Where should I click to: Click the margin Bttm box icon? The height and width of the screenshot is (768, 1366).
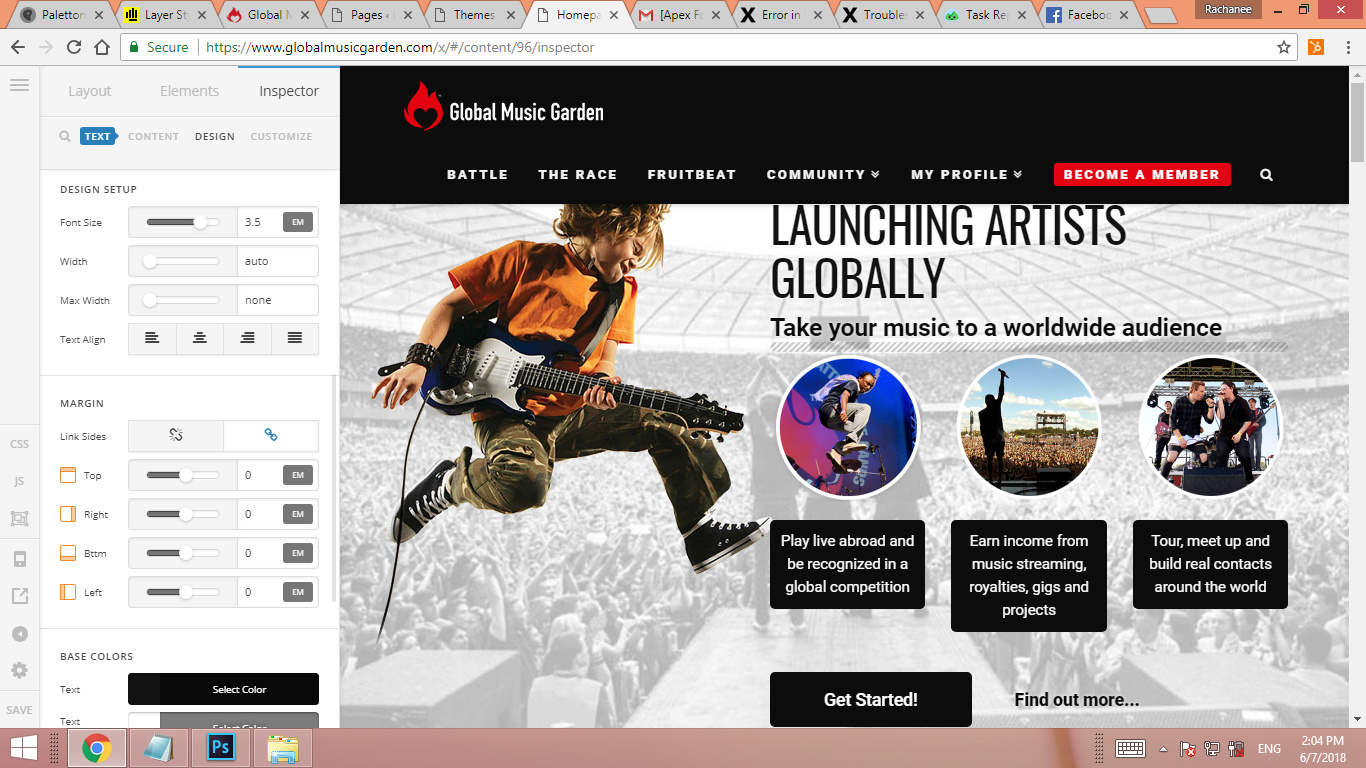coord(68,553)
